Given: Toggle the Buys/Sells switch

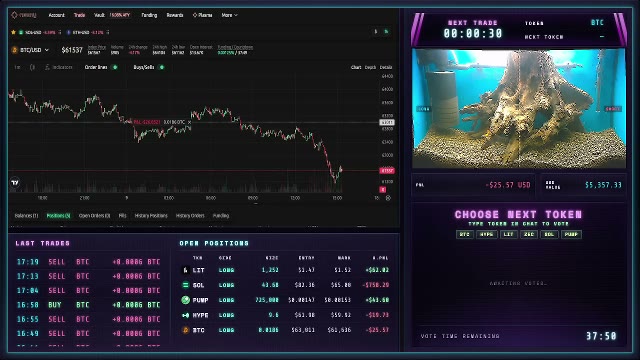Looking at the screenshot, I should (162, 67).
